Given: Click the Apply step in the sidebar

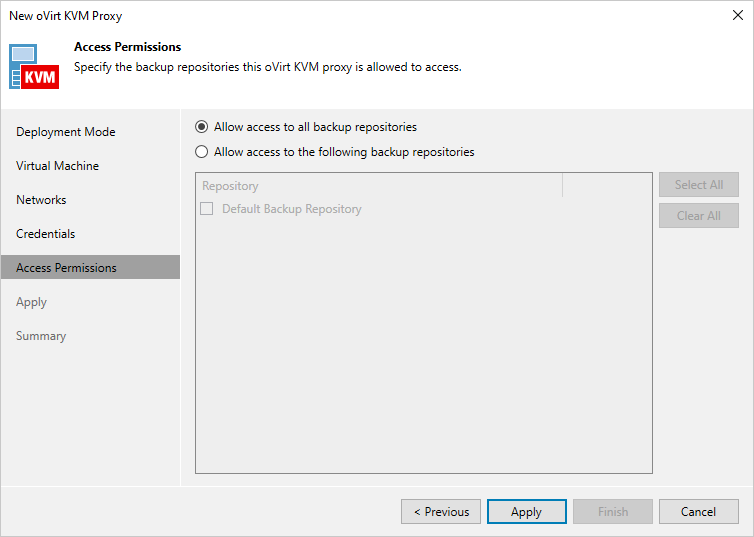Looking at the screenshot, I should 32,302.
